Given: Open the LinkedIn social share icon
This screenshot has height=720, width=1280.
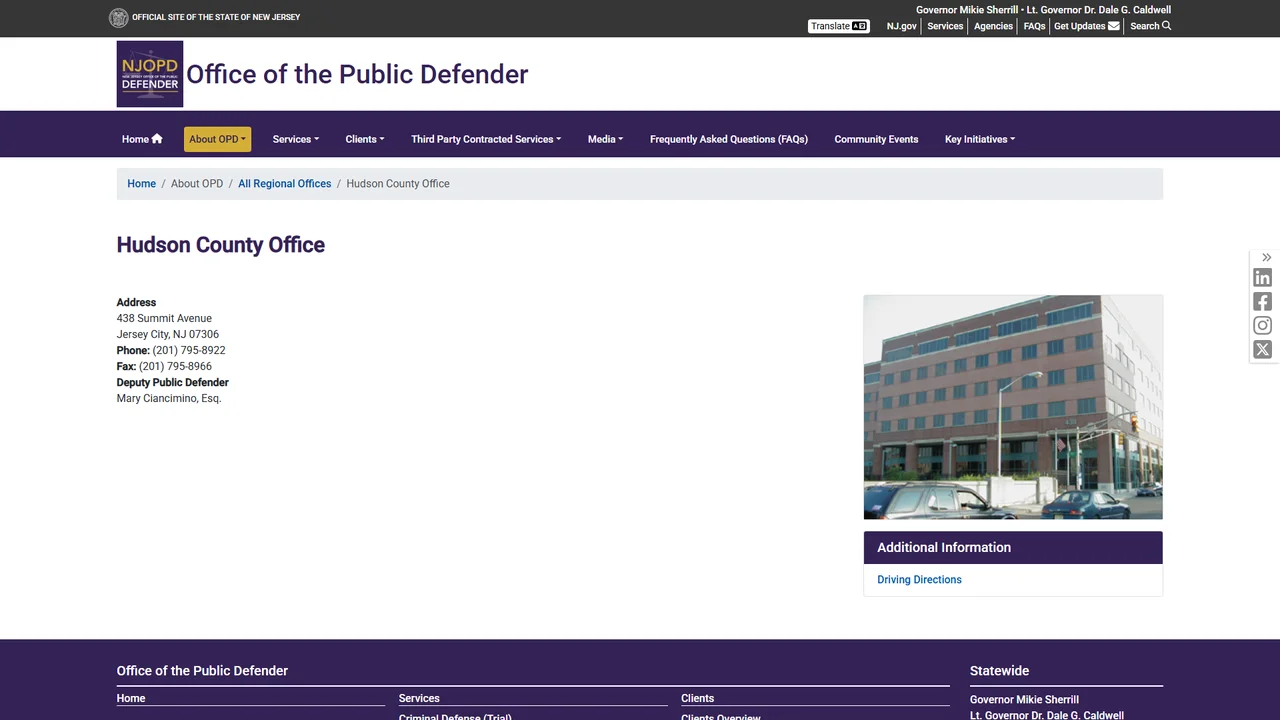Looking at the screenshot, I should (x=1263, y=278).
